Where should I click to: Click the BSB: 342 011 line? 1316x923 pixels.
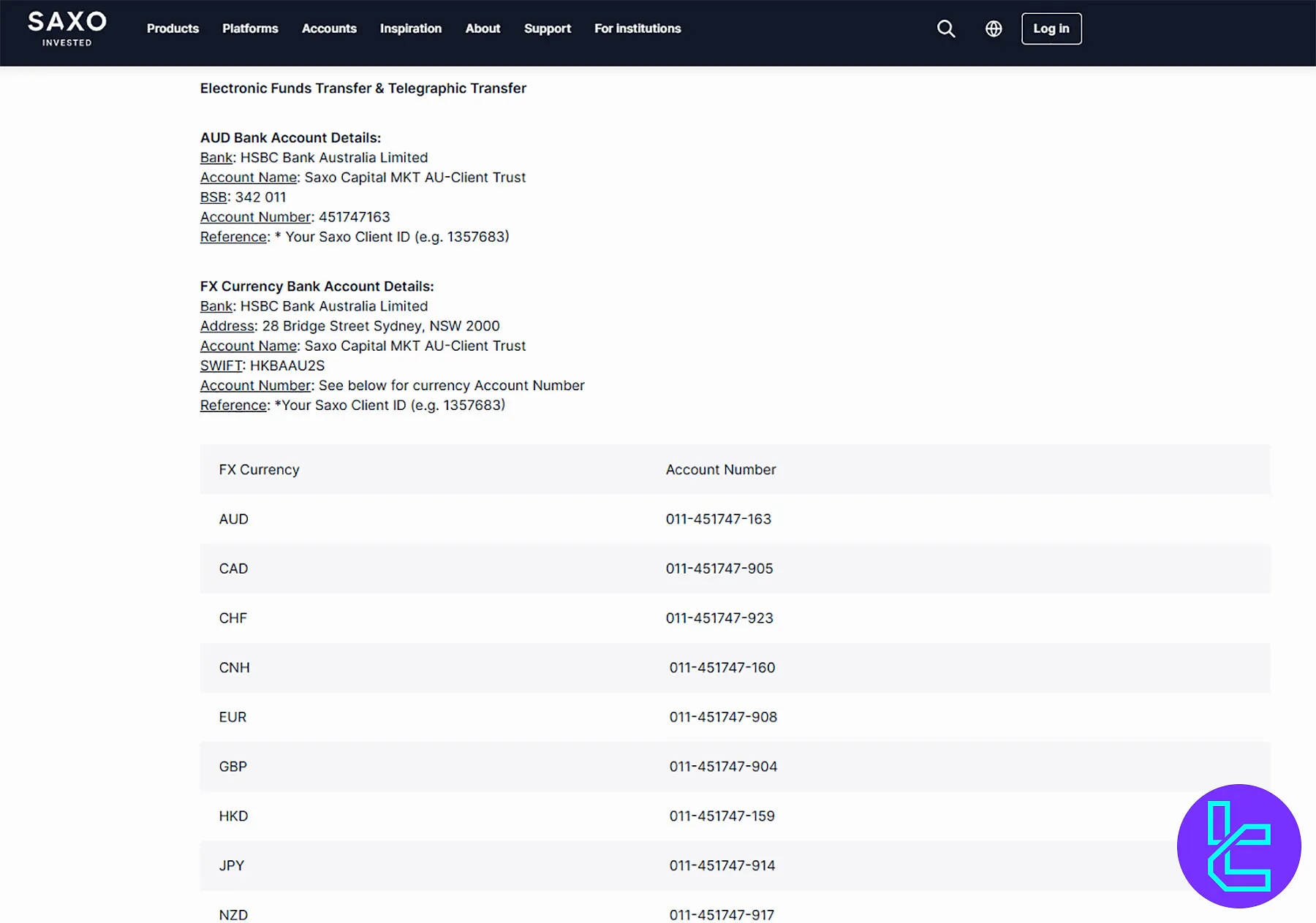(x=243, y=197)
